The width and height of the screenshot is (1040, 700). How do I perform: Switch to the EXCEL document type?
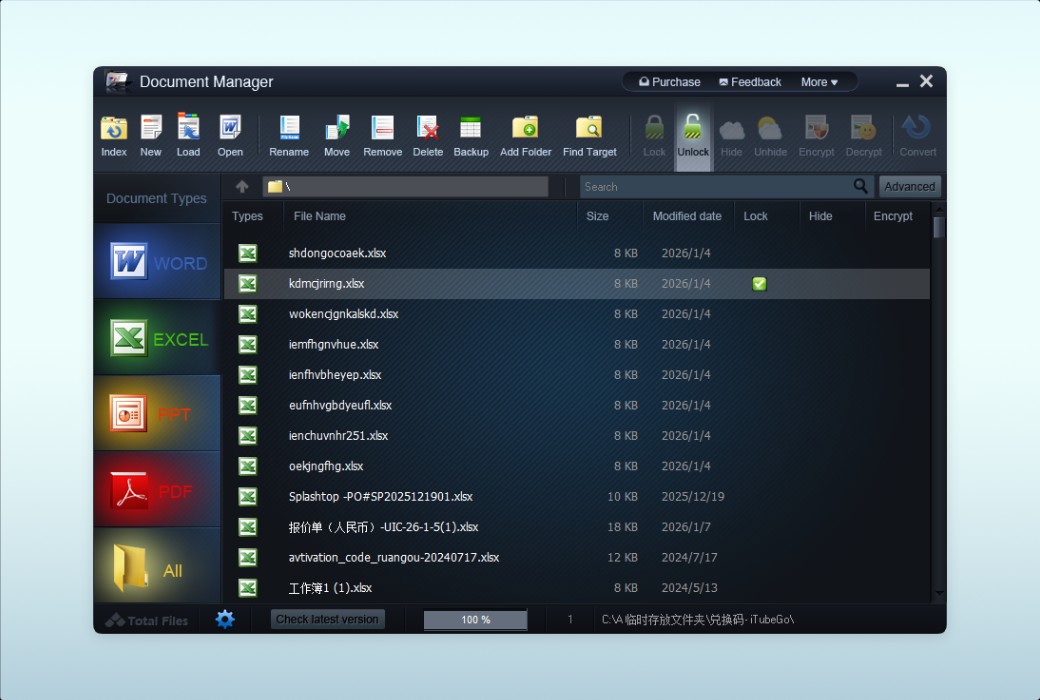pos(157,339)
